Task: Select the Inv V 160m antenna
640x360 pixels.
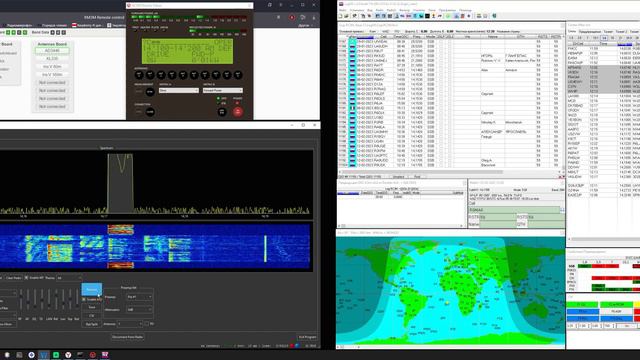Action: pos(52,75)
